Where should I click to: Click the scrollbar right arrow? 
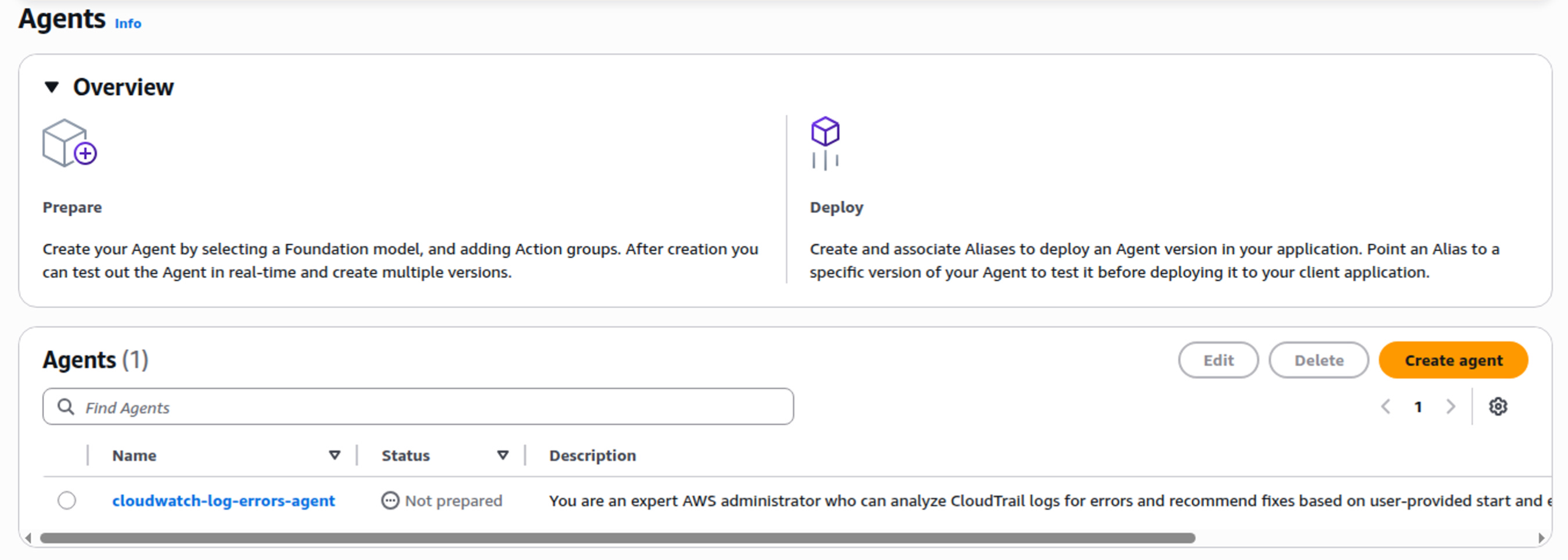point(1541,538)
